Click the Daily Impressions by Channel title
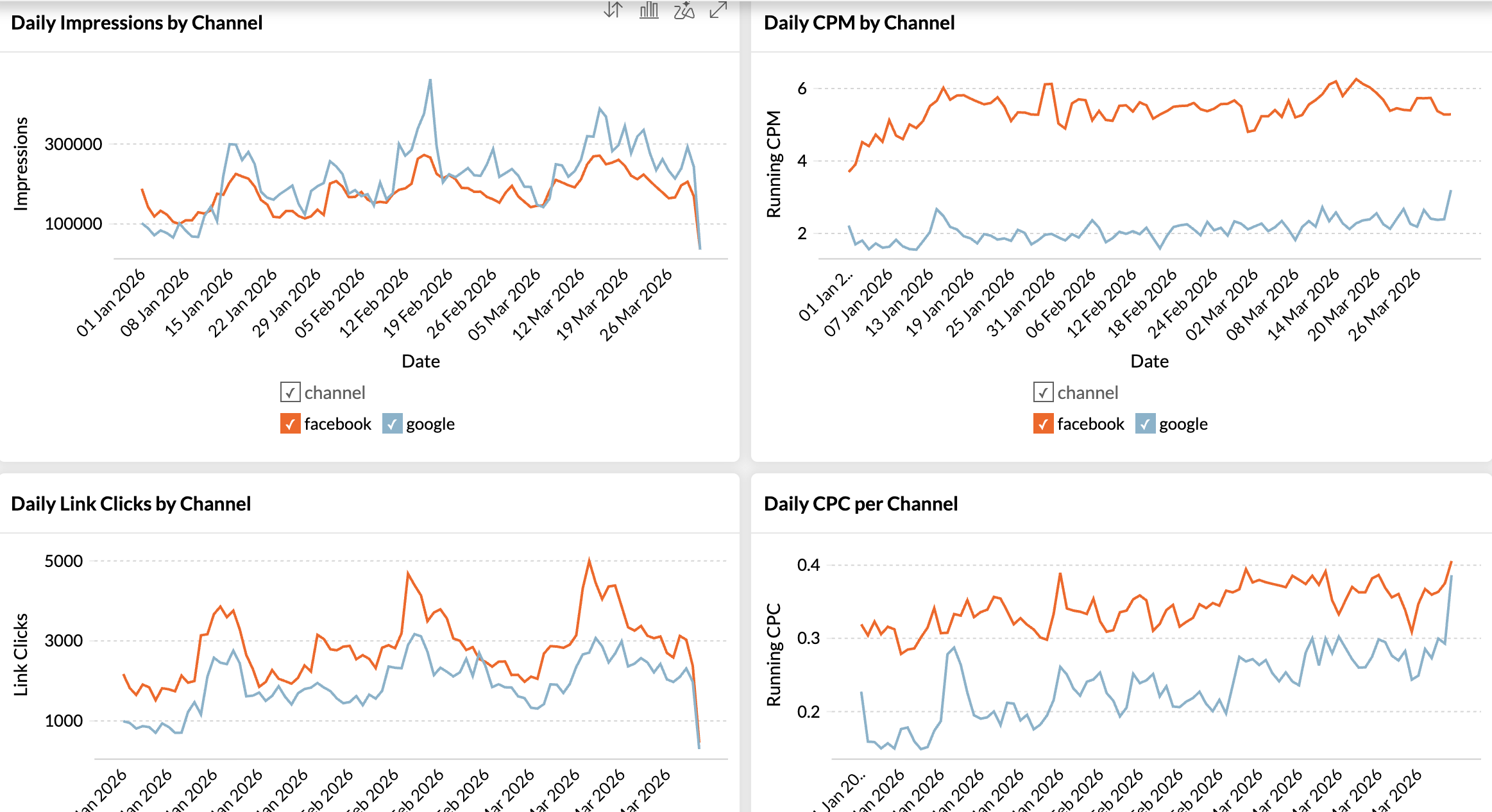 coord(137,23)
